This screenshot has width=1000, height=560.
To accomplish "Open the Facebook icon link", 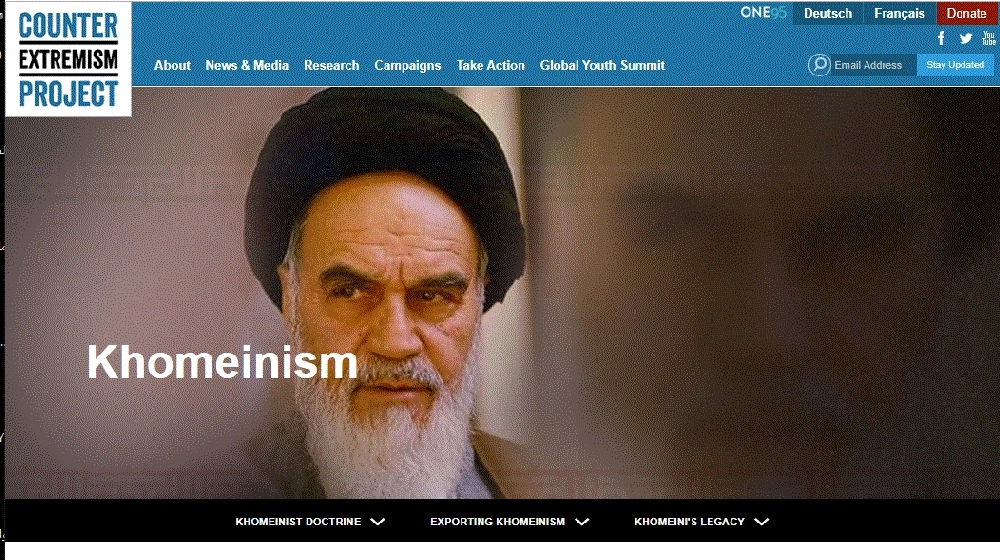I will tap(941, 38).
